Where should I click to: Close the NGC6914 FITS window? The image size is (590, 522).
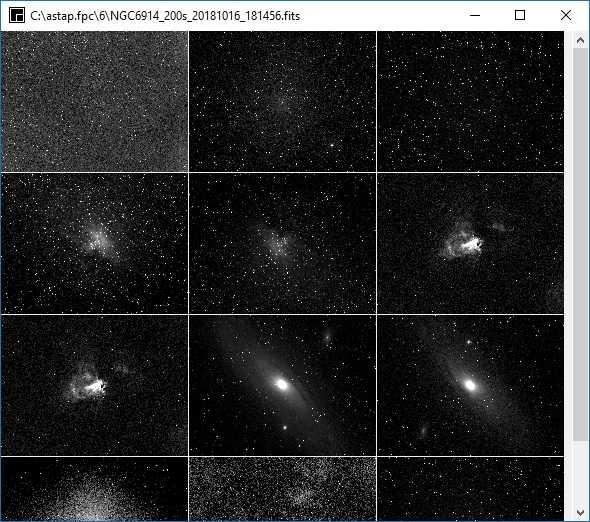[x=566, y=15]
